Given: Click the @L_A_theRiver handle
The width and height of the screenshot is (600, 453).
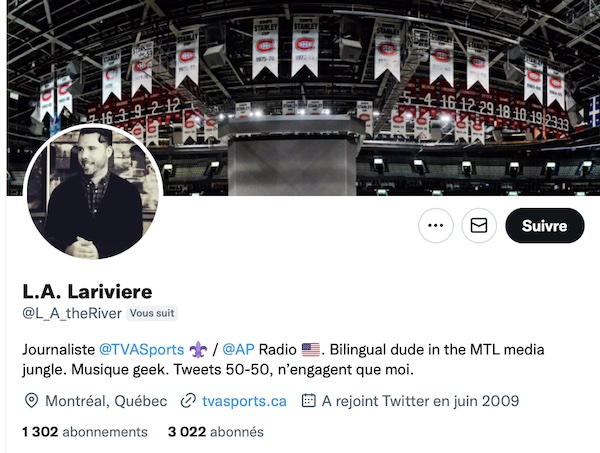Looking at the screenshot, I should [72, 313].
